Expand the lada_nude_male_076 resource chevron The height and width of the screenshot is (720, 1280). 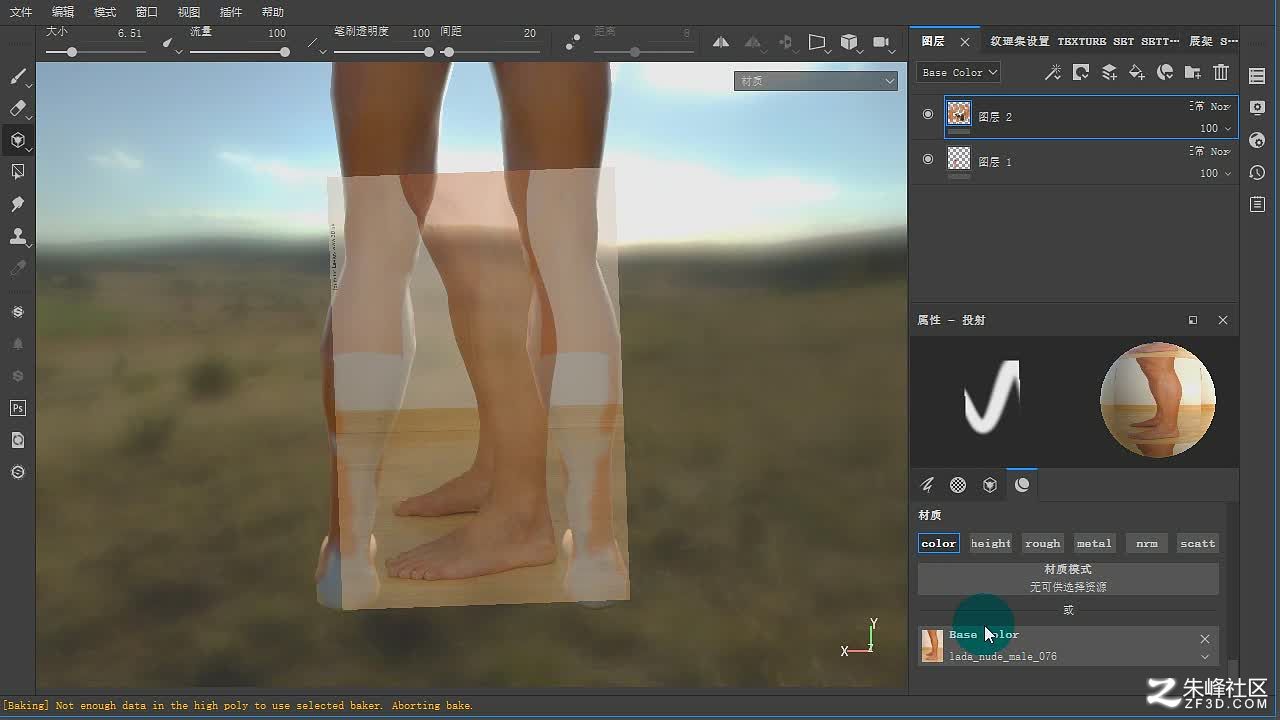pyautogui.click(x=1205, y=657)
